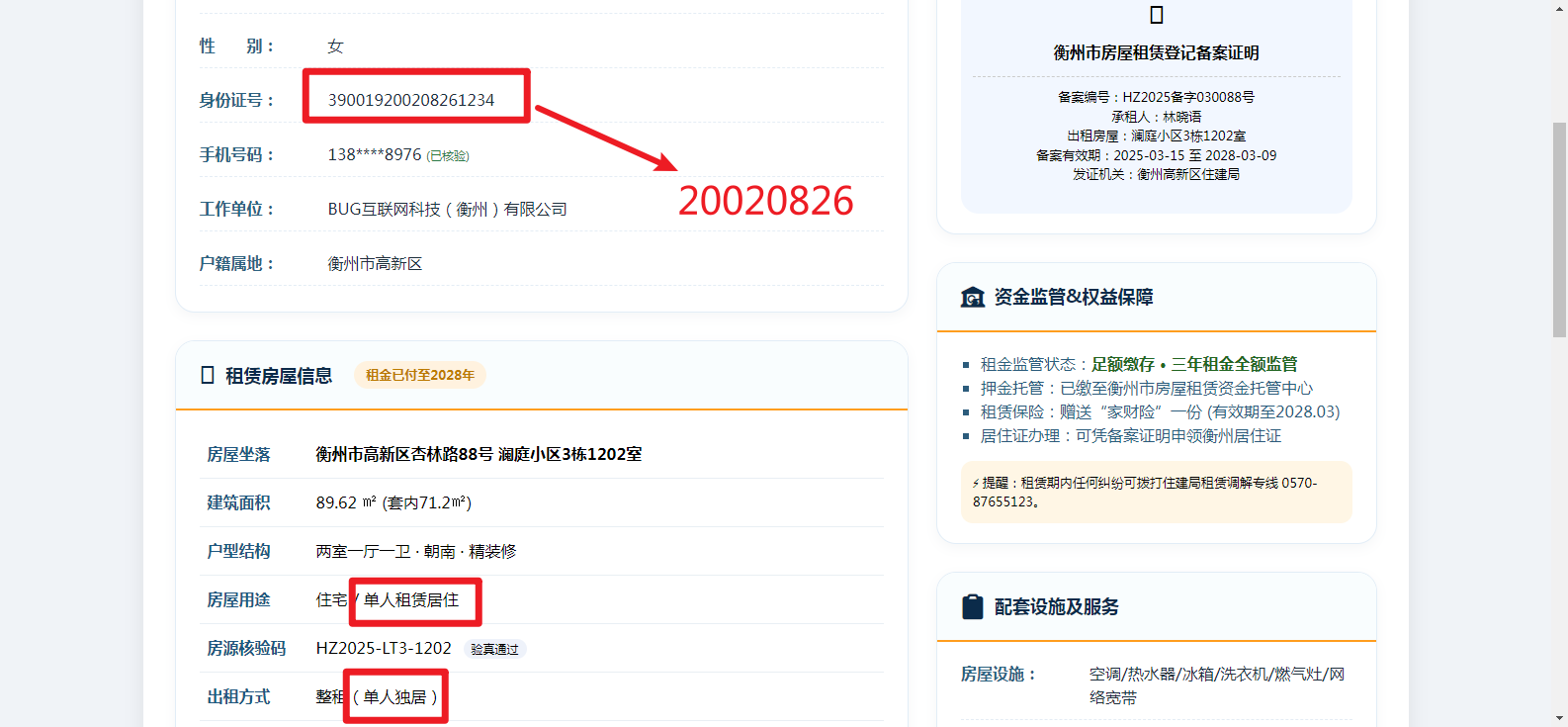Viewport: 1568px width, 727px height.
Task: Click the certificate icon above 衡州市房屋租赁登记备案证明
Action: [1157, 15]
